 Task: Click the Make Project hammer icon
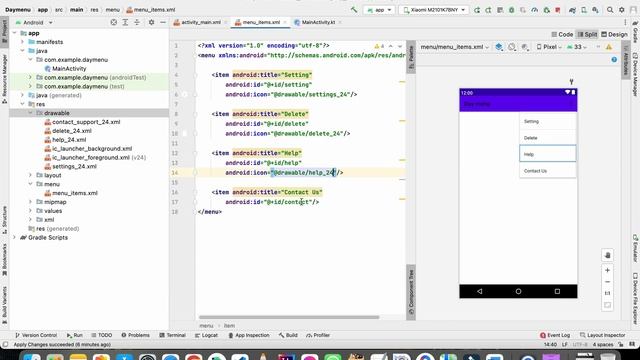(x=354, y=9)
